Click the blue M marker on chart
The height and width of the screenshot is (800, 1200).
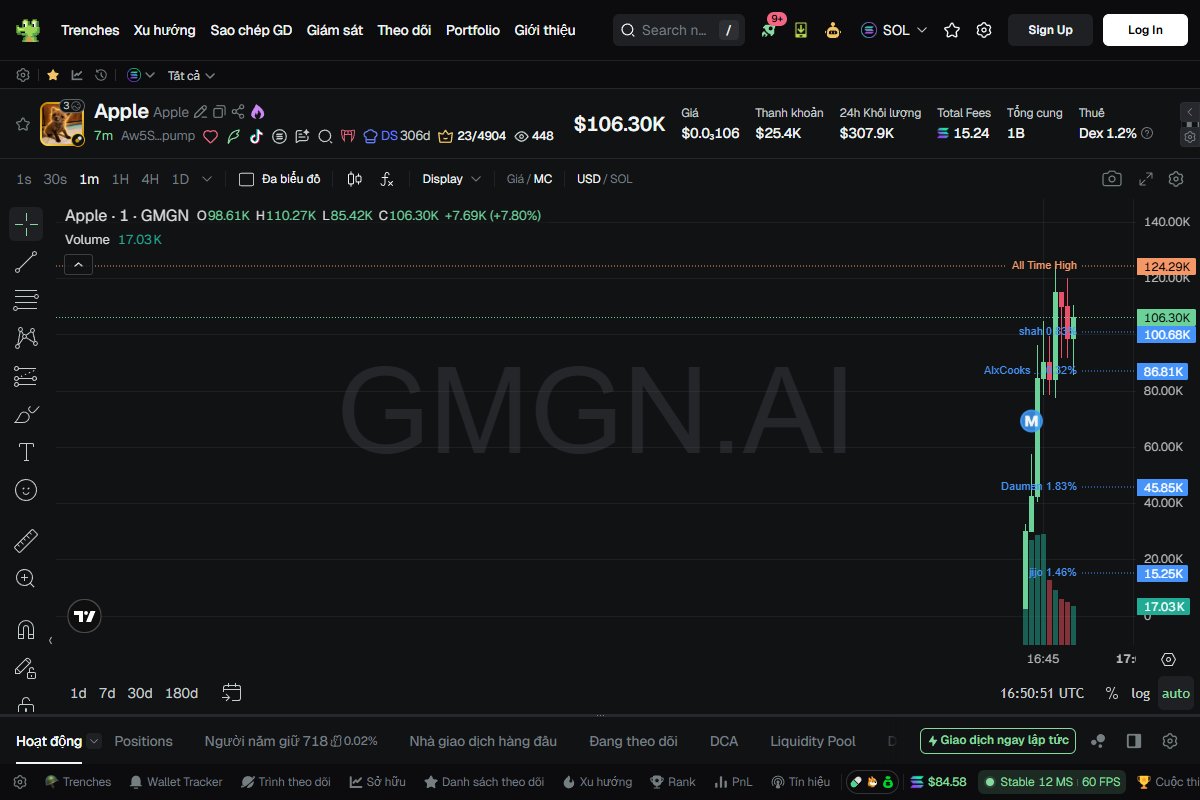tap(1031, 421)
